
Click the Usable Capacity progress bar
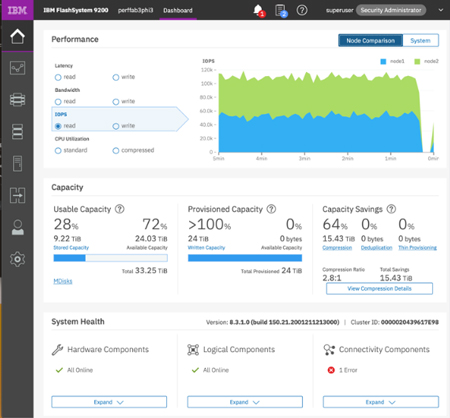(110, 258)
